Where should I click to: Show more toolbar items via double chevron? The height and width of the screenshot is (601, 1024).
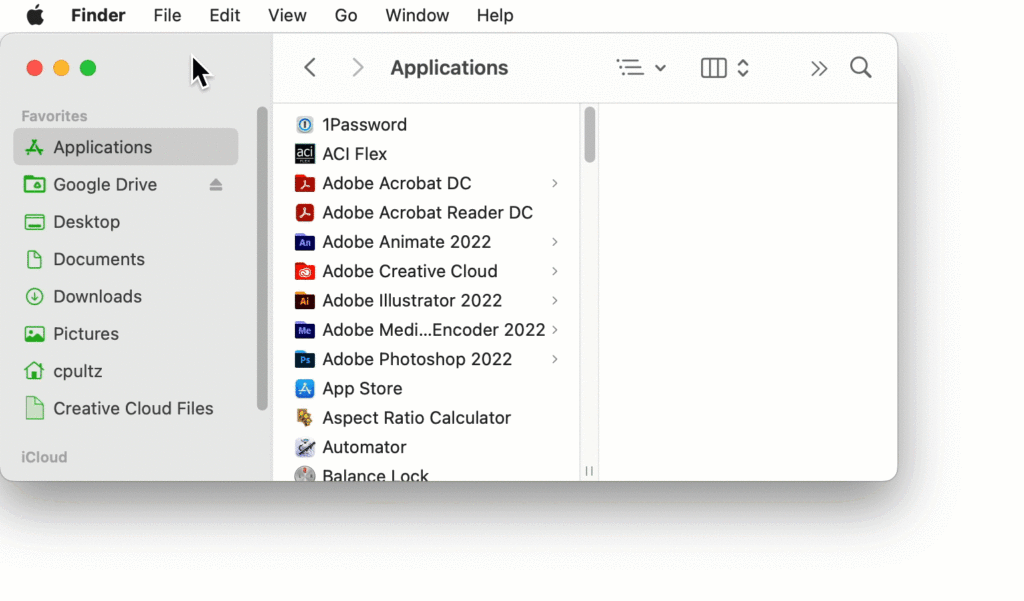point(819,68)
